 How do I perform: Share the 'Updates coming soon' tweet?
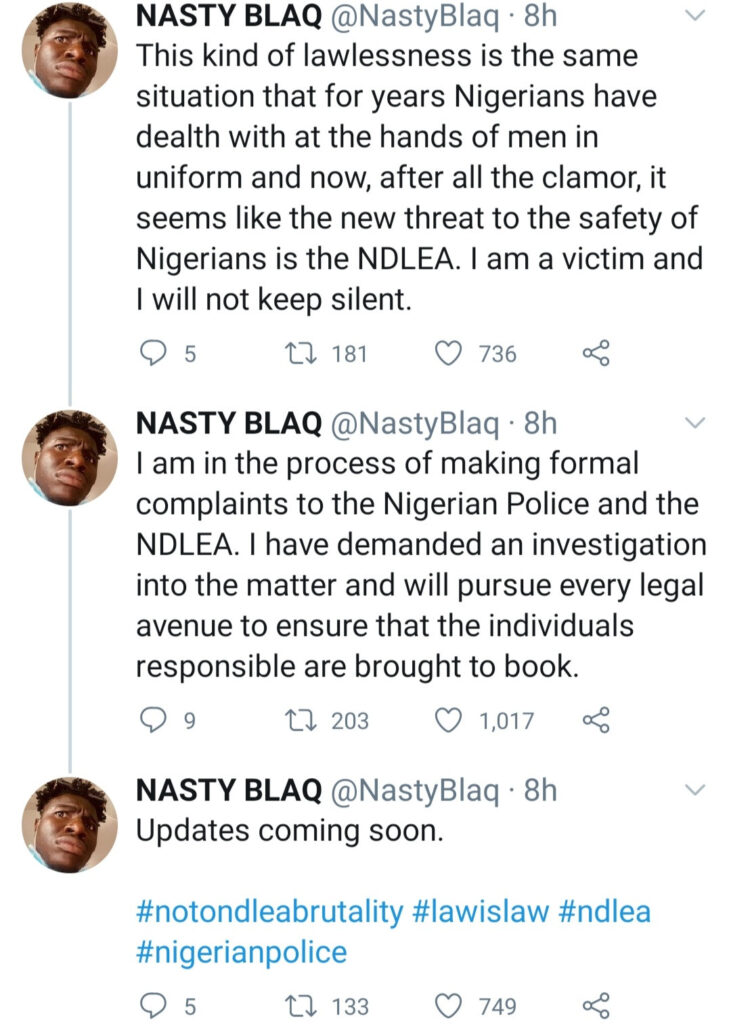pos(595,1005)
